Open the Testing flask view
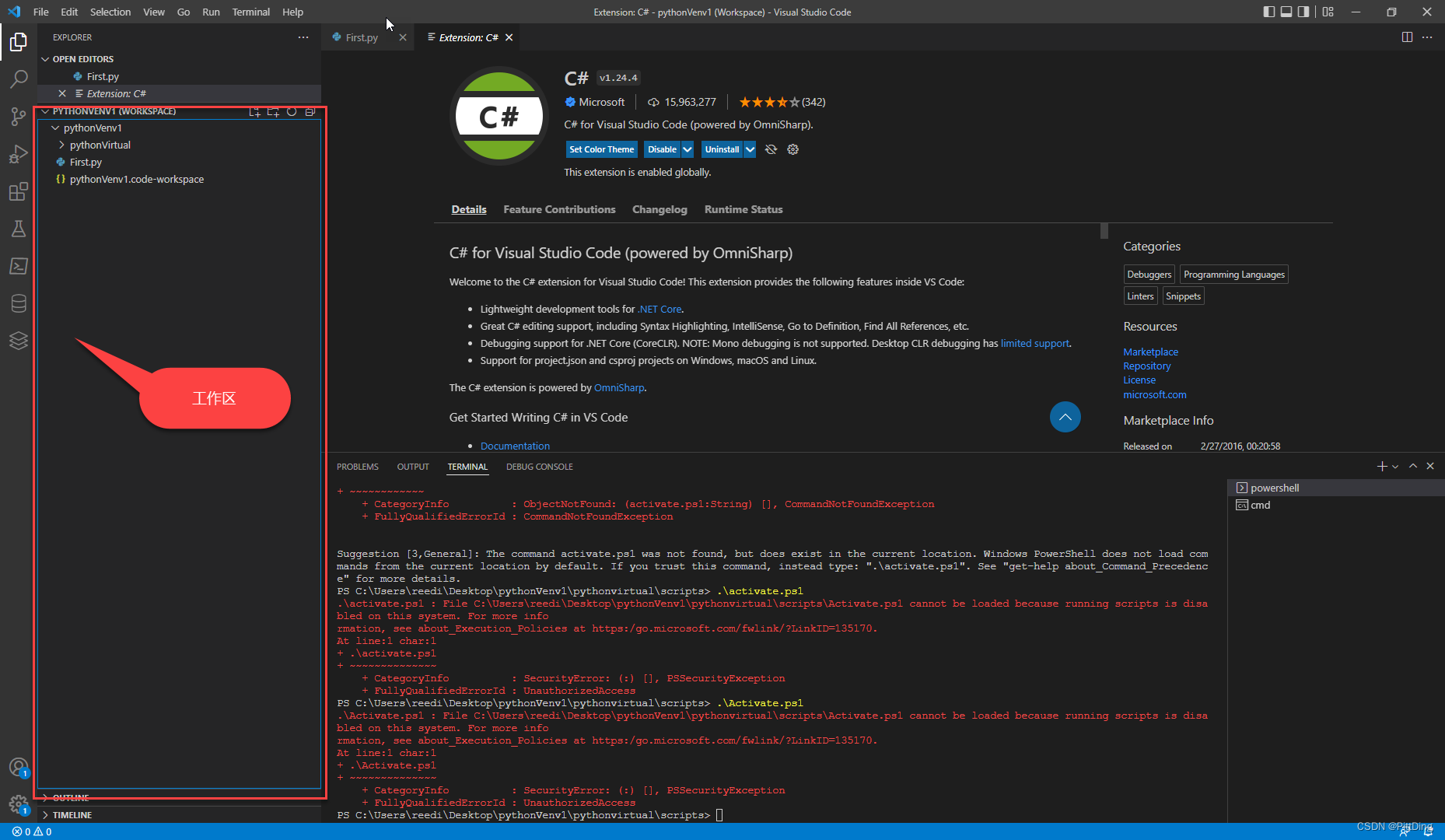 (19, 229)
